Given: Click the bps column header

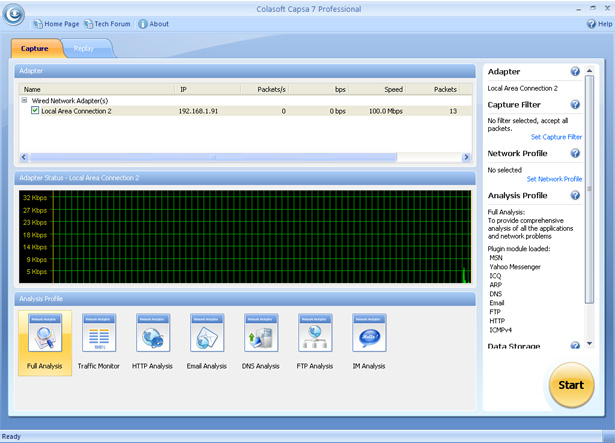Looking at the screenshot, I should pos(318,89).
